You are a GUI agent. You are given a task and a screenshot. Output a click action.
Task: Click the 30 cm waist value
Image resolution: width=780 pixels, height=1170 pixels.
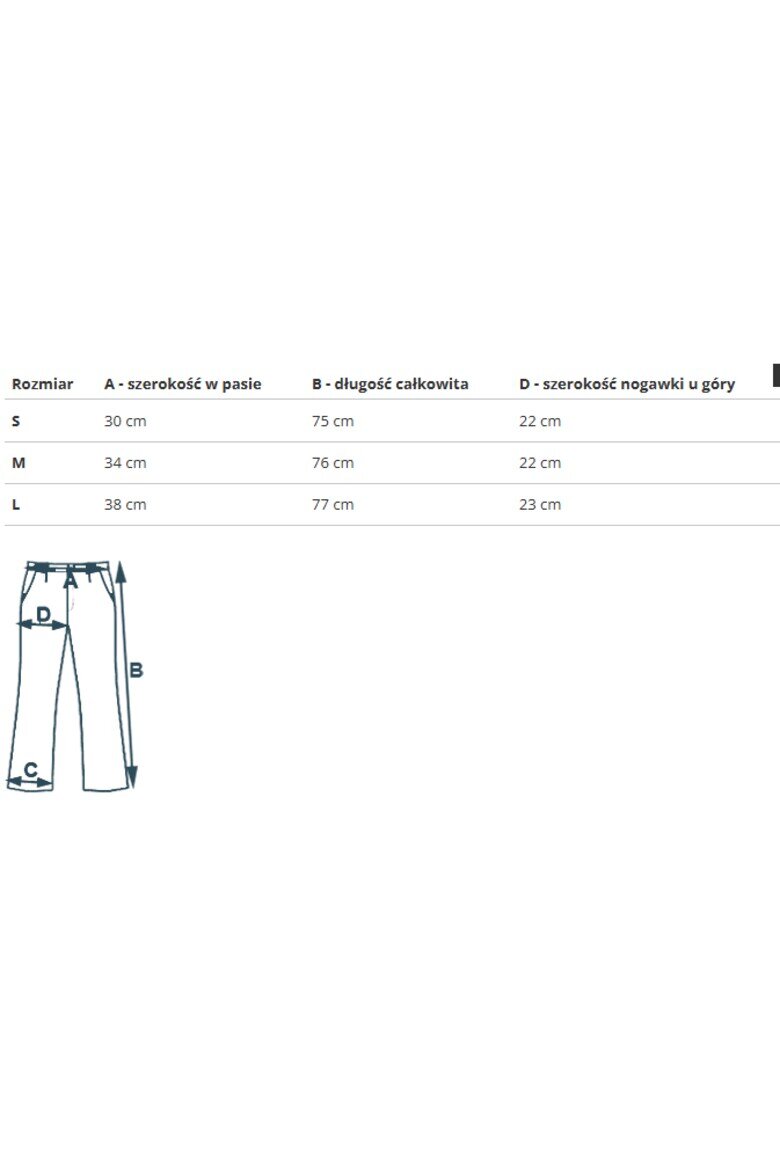(125, 421)
